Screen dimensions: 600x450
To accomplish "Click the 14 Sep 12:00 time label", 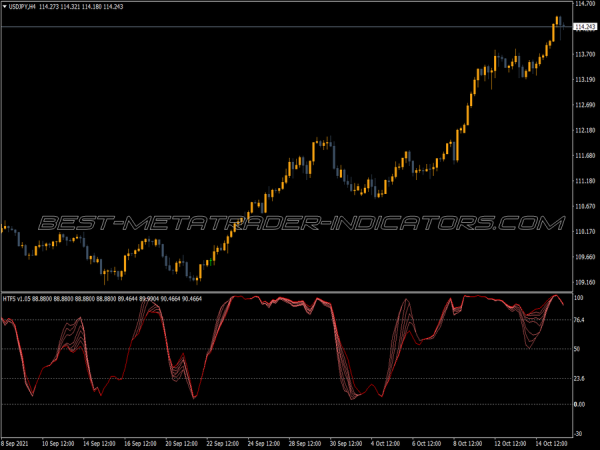I will (x=99, y=444).
